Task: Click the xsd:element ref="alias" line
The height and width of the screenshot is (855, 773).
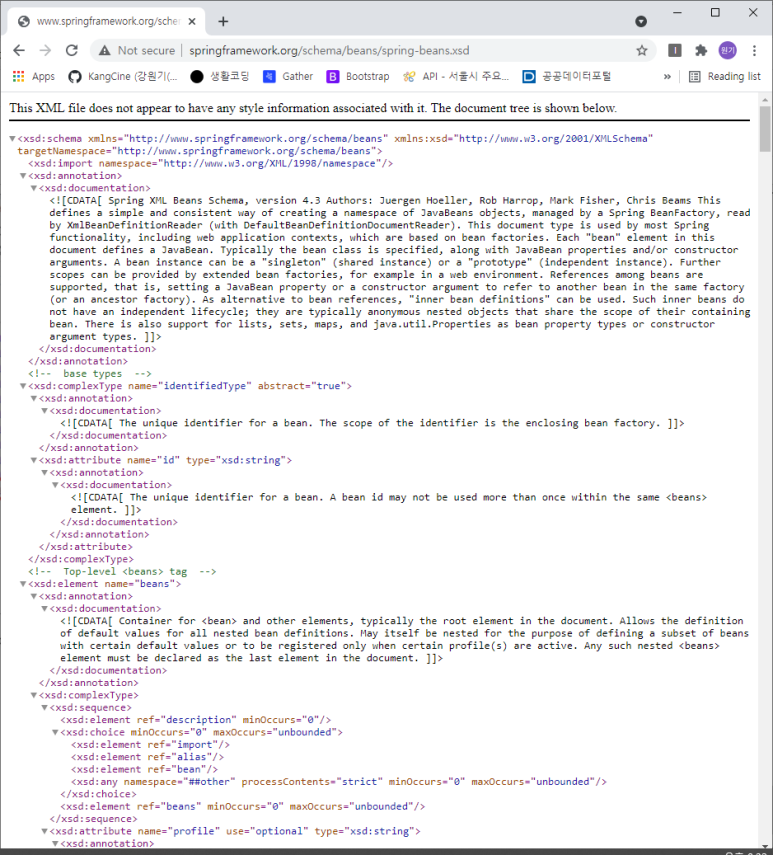Action: (148, 757)
